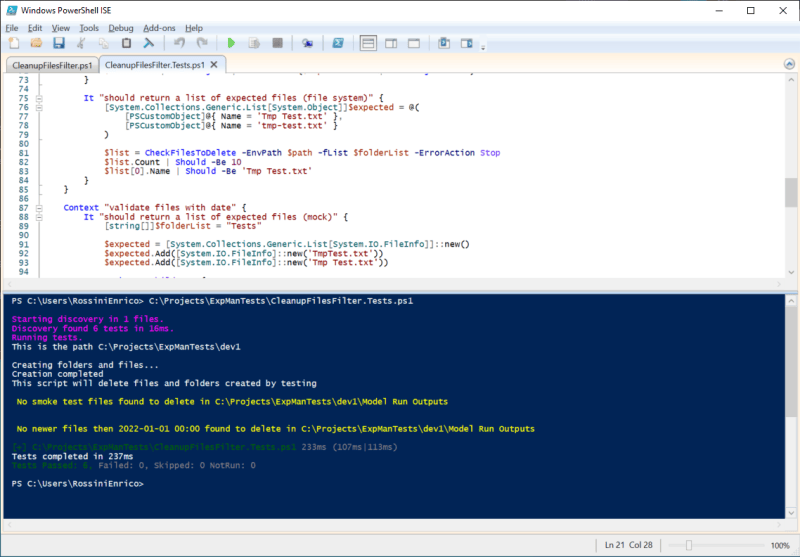Switch to CleanupFilesFilter.ps1 tab
Image resolution: width=800 pixels, height=557 pixels.
pos(52,65)
